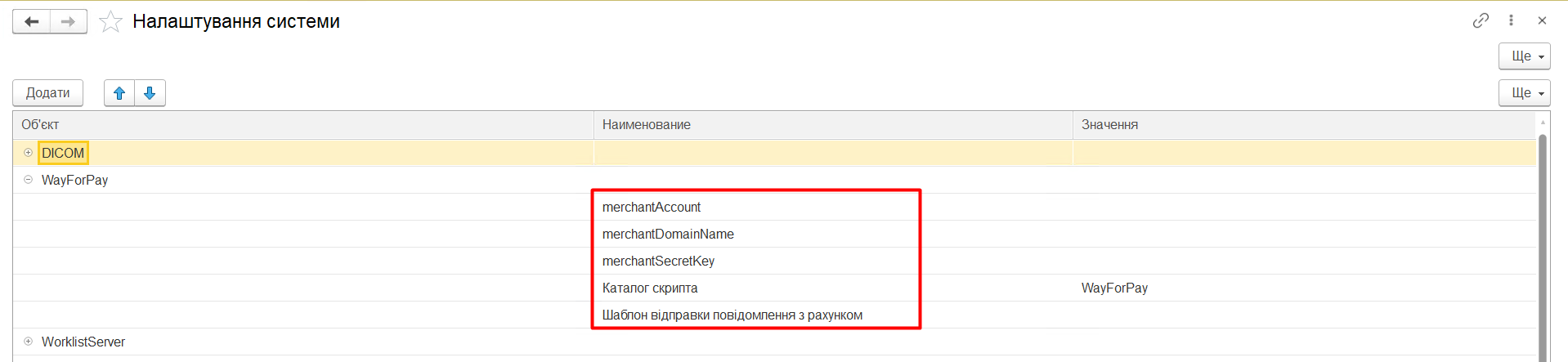Move row up with blue up arrow
This screenshot has width=1568, height=362.
coord(119,93)
